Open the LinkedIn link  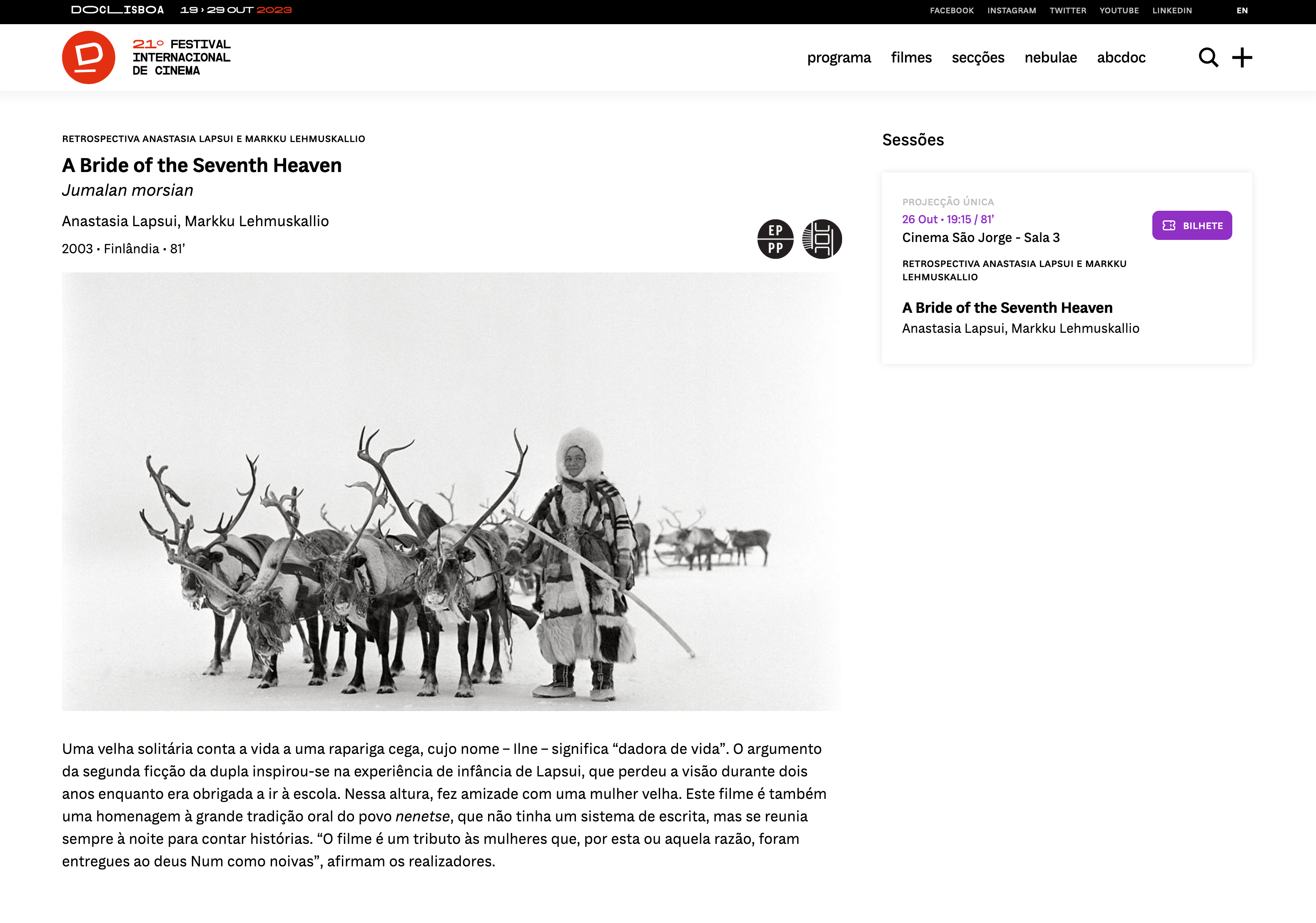pos(1171,10)
